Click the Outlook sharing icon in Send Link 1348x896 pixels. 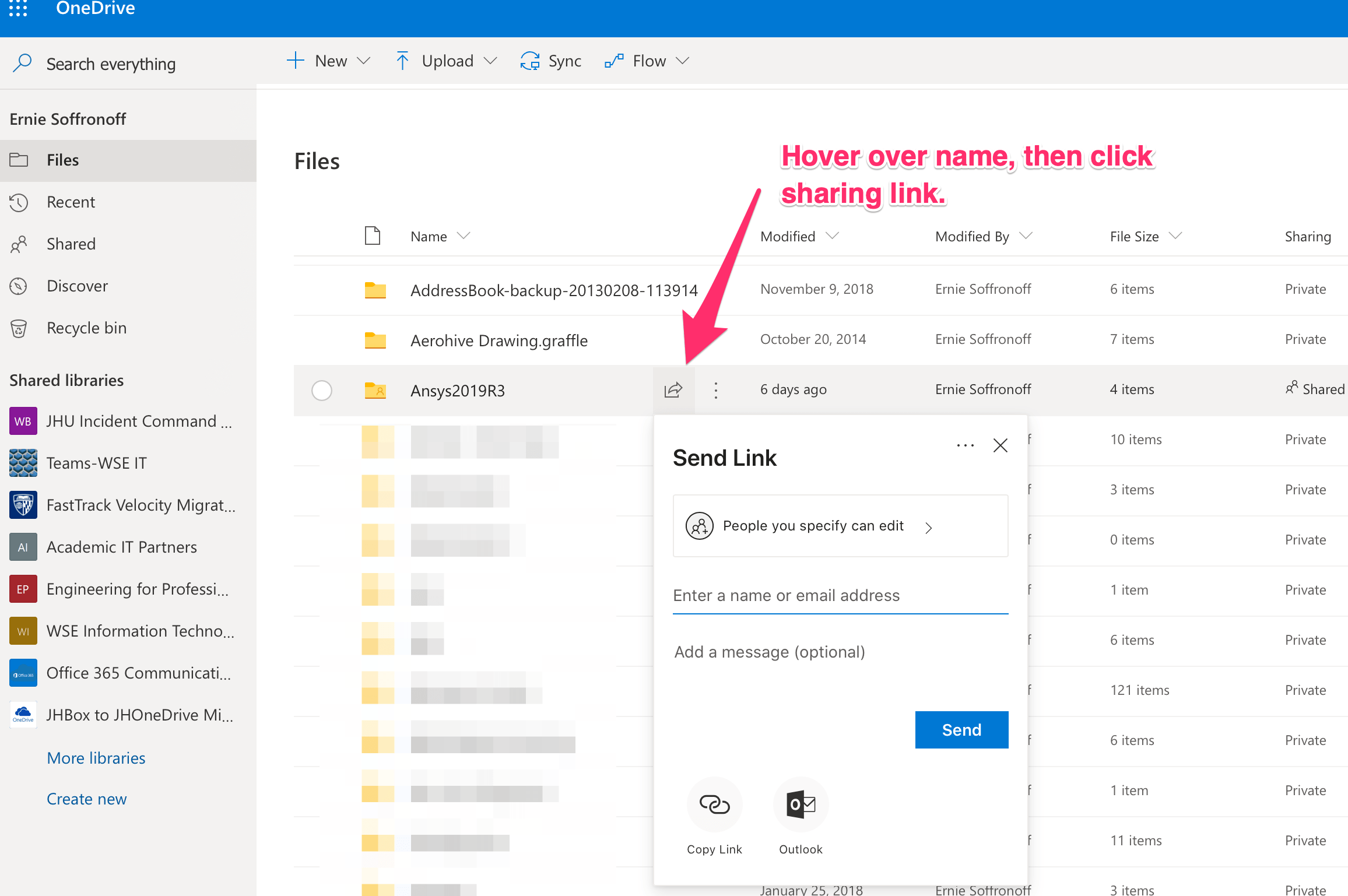[799, 804]
